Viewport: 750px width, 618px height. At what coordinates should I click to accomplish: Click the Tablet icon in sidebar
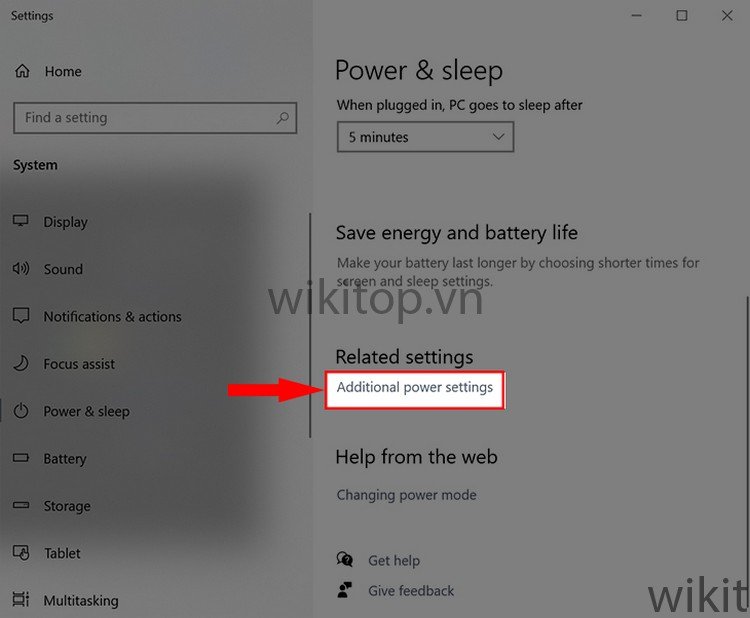click(x=21, y=552)
